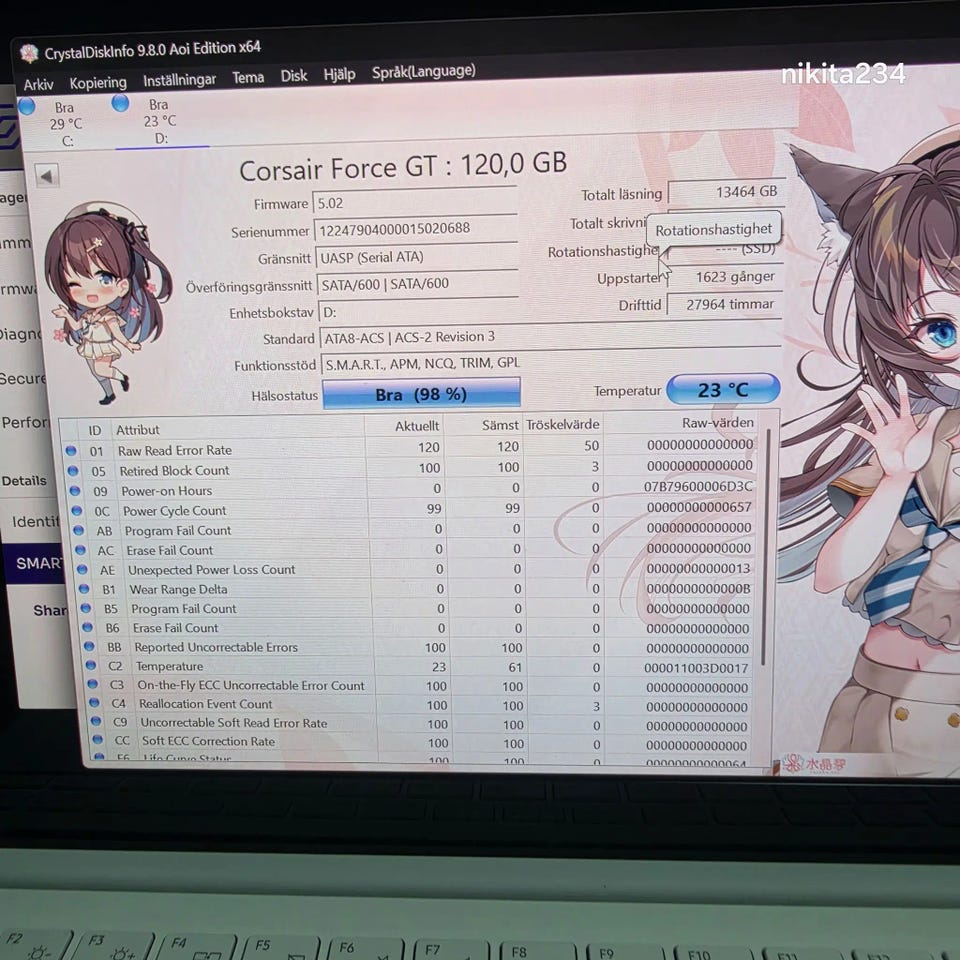Image resolution: width=960 pixels, height=960 pixels.
Task: Click the status dot for Uncorrectable Soft Read Error Rate
Action: point(96,721)
